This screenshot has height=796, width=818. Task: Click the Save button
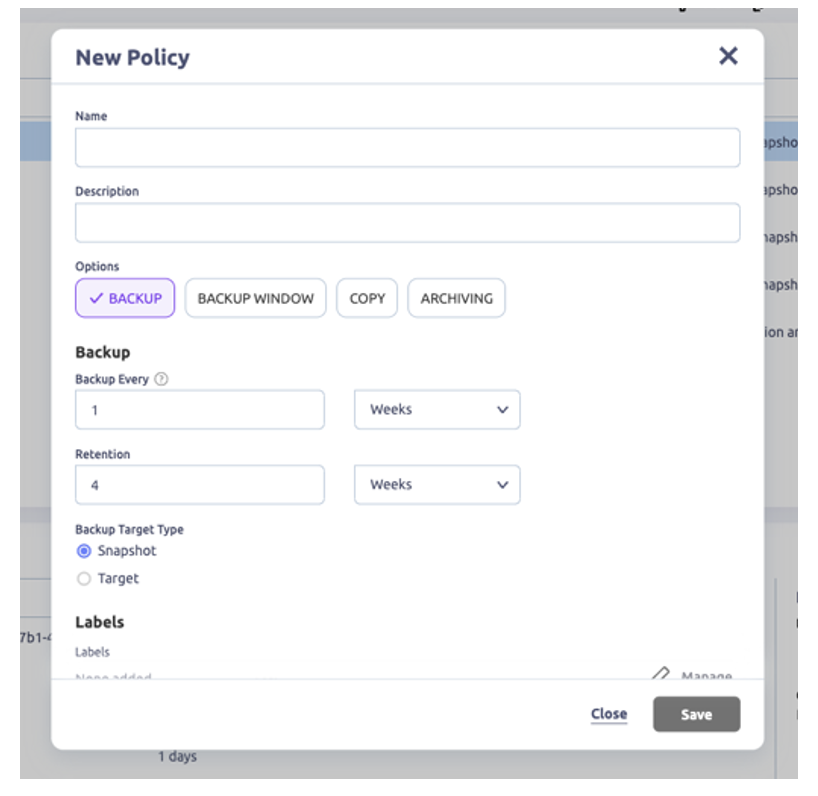tap(696, 714)
